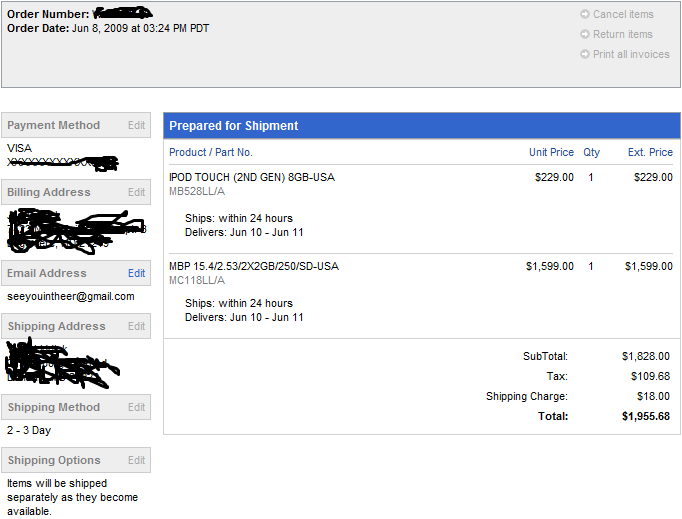Select the MBP 15.4/2.53/2X2GB/250/SD-USA item
682x519 pixels.
[254, 266]
